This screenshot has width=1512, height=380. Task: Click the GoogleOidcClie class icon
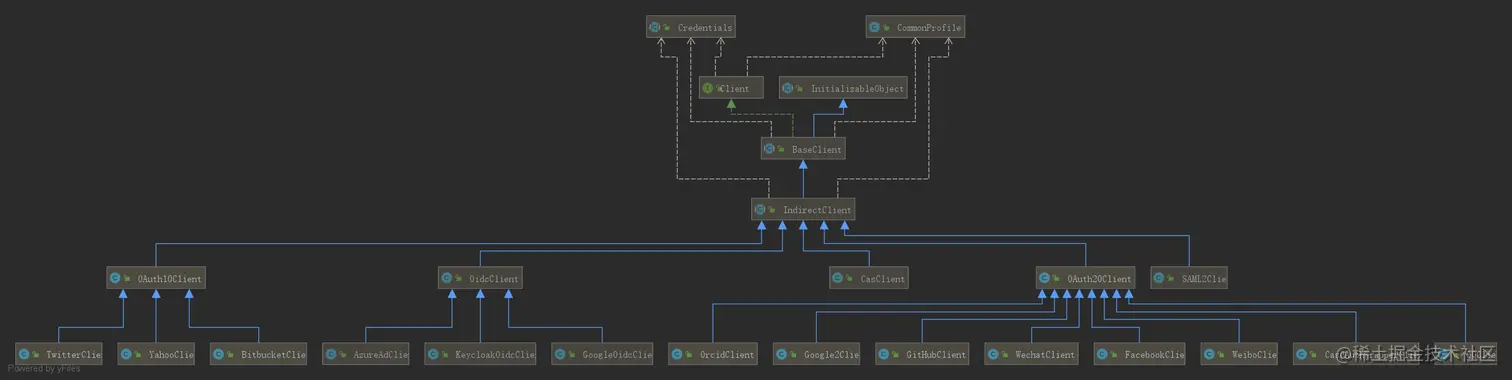point(561,354)
